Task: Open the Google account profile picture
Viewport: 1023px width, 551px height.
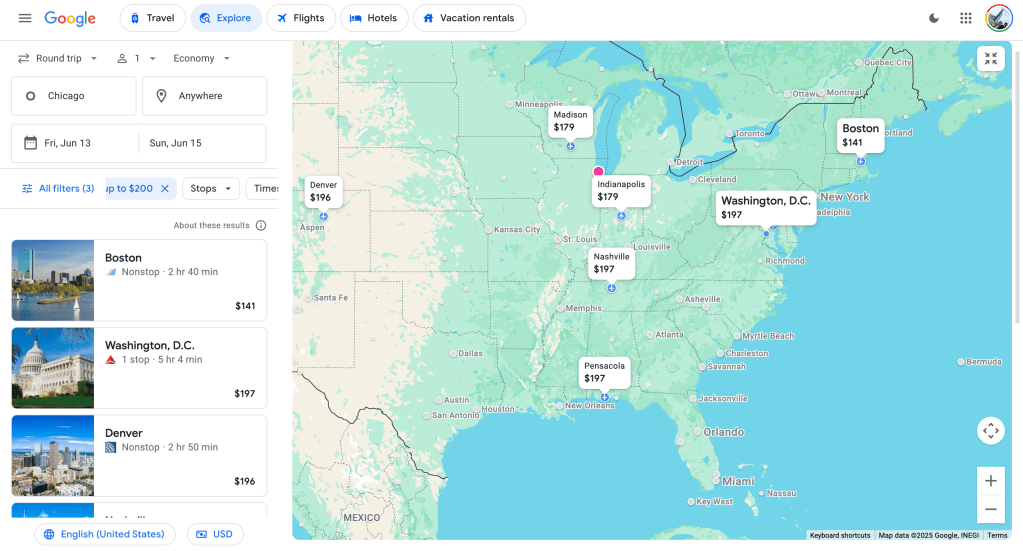Action: point(999,18)
